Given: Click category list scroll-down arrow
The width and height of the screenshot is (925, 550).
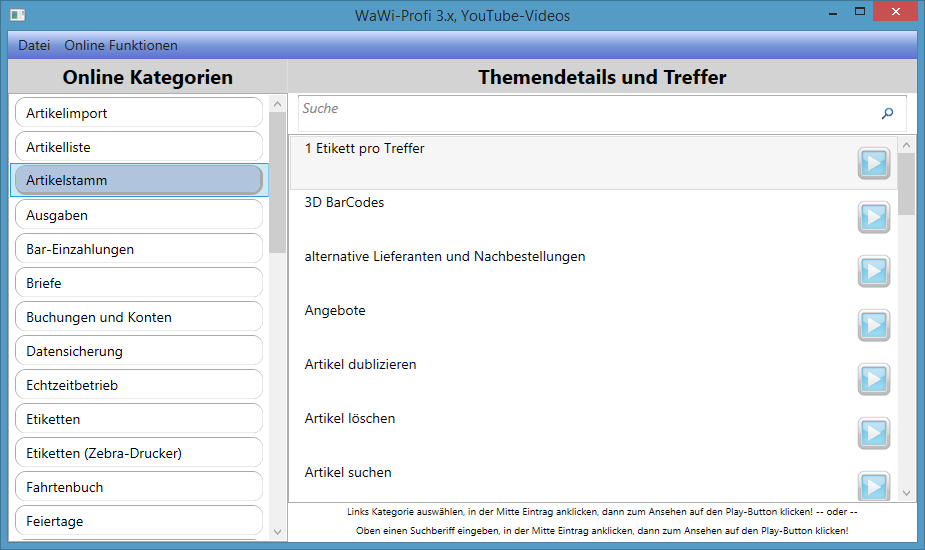Looking at the screenshot, I should (277, 532).
